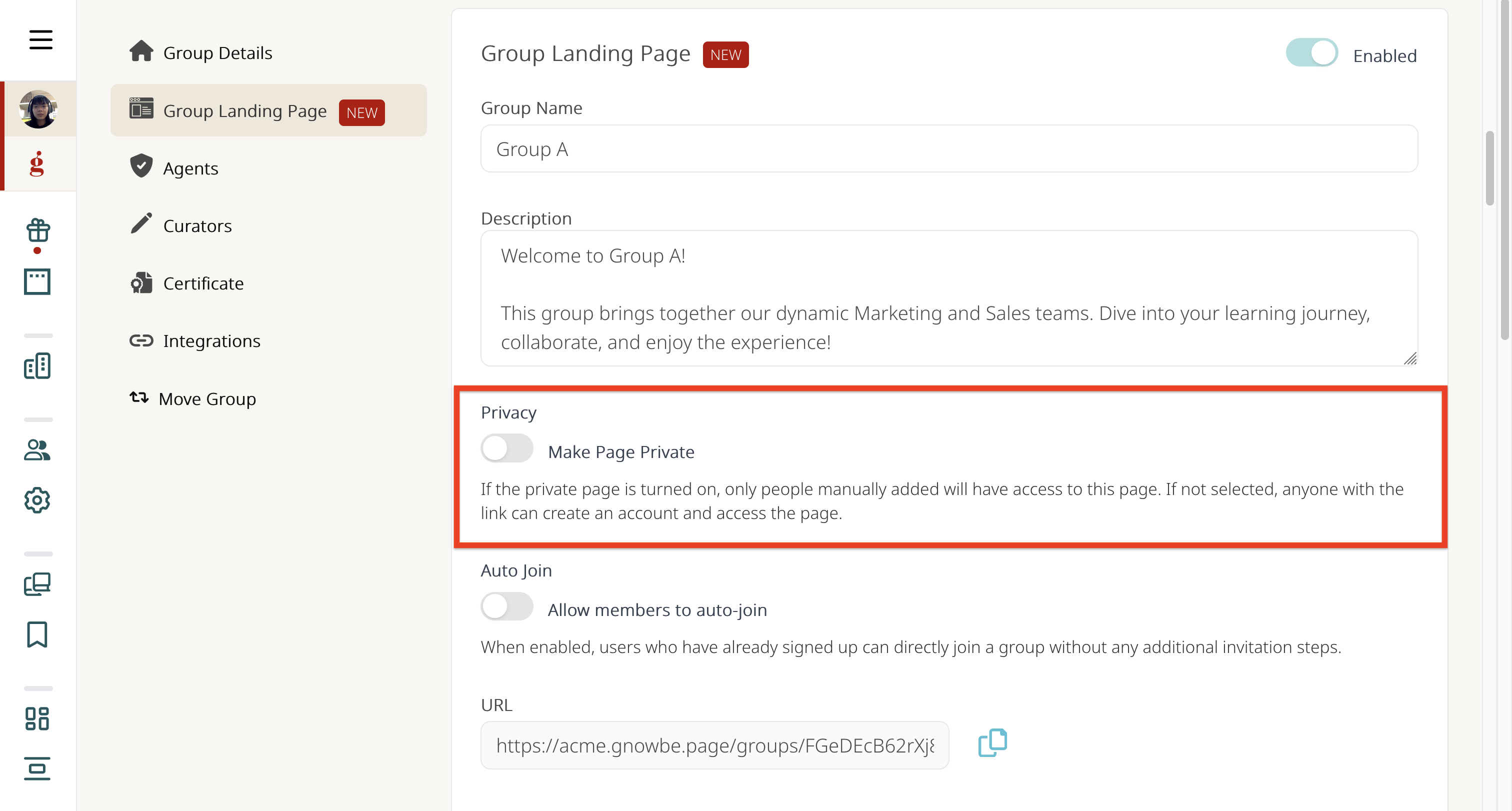Toggle the Enabled landing page switch
The width and height of the screenshot is (1512, 811).
coord(1312,53)
